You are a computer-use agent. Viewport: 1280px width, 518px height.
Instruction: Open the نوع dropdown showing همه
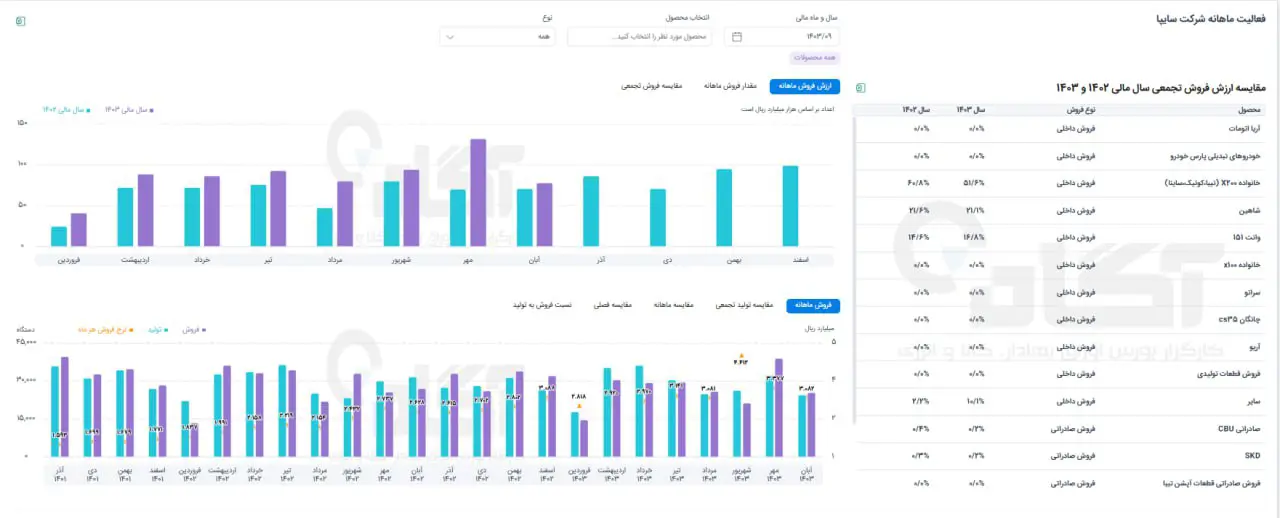pos(499,37)
